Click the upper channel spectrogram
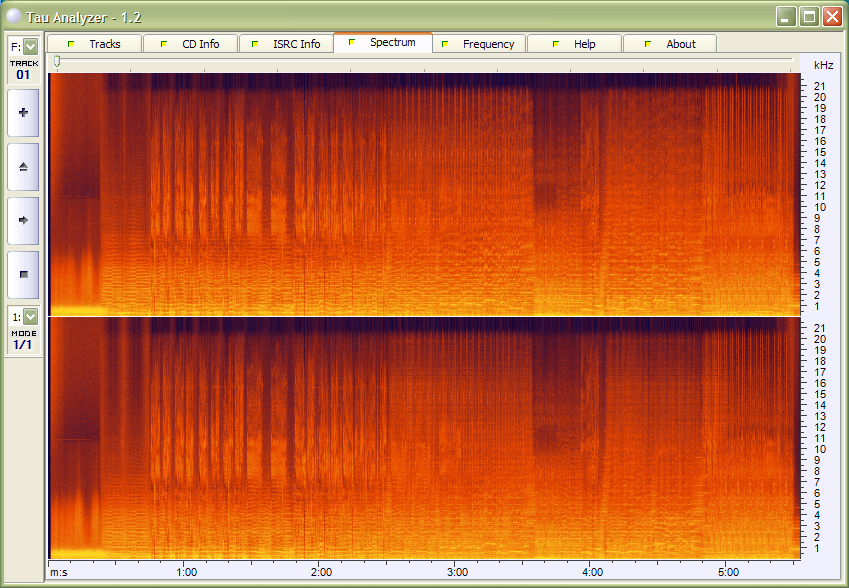The image size is (849, 588). [424, 194]
